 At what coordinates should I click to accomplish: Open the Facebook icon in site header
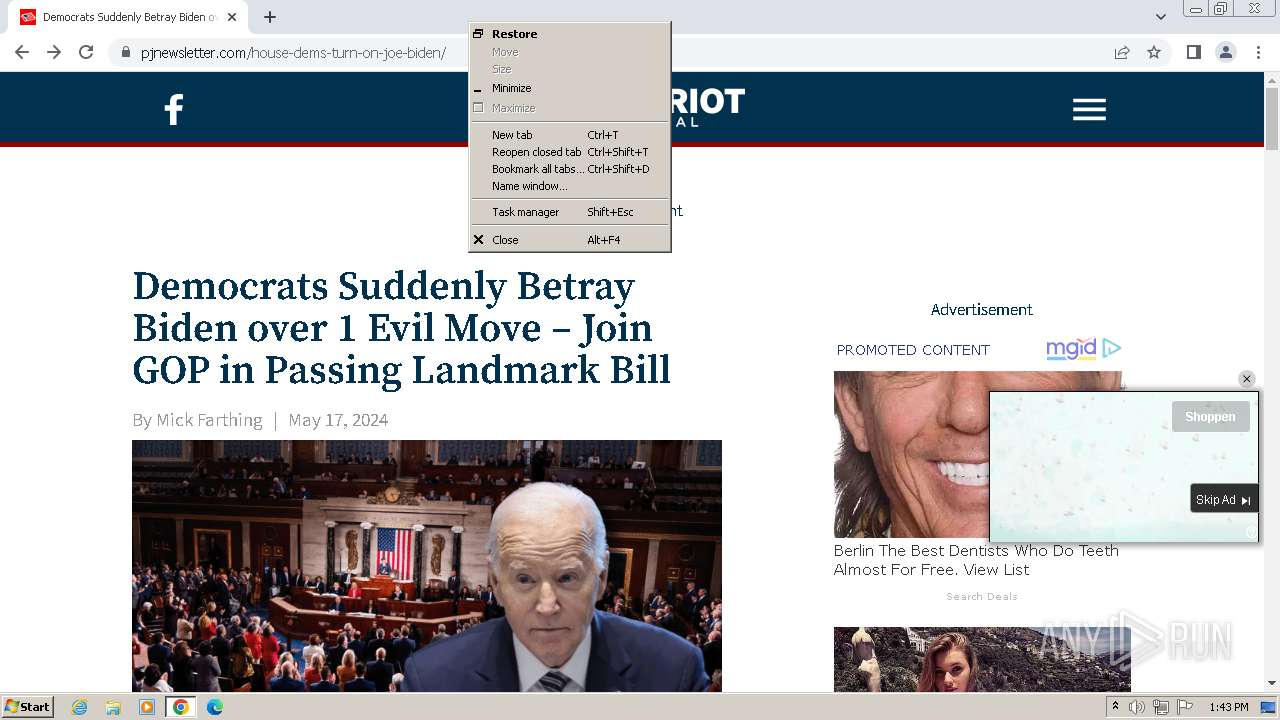(x=174, y=109)
